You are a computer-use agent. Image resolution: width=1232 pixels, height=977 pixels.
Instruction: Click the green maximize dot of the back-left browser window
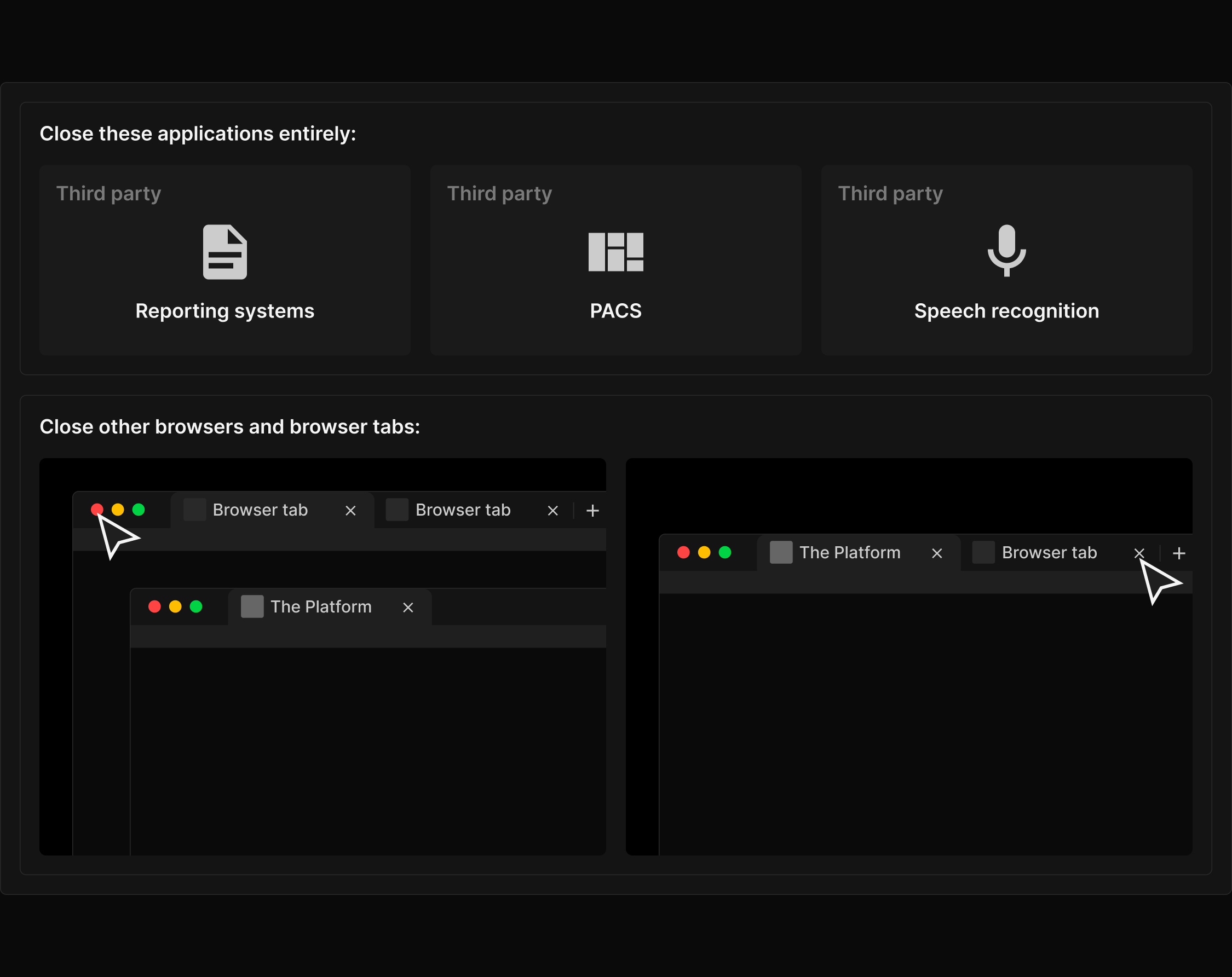click(139, 510)
